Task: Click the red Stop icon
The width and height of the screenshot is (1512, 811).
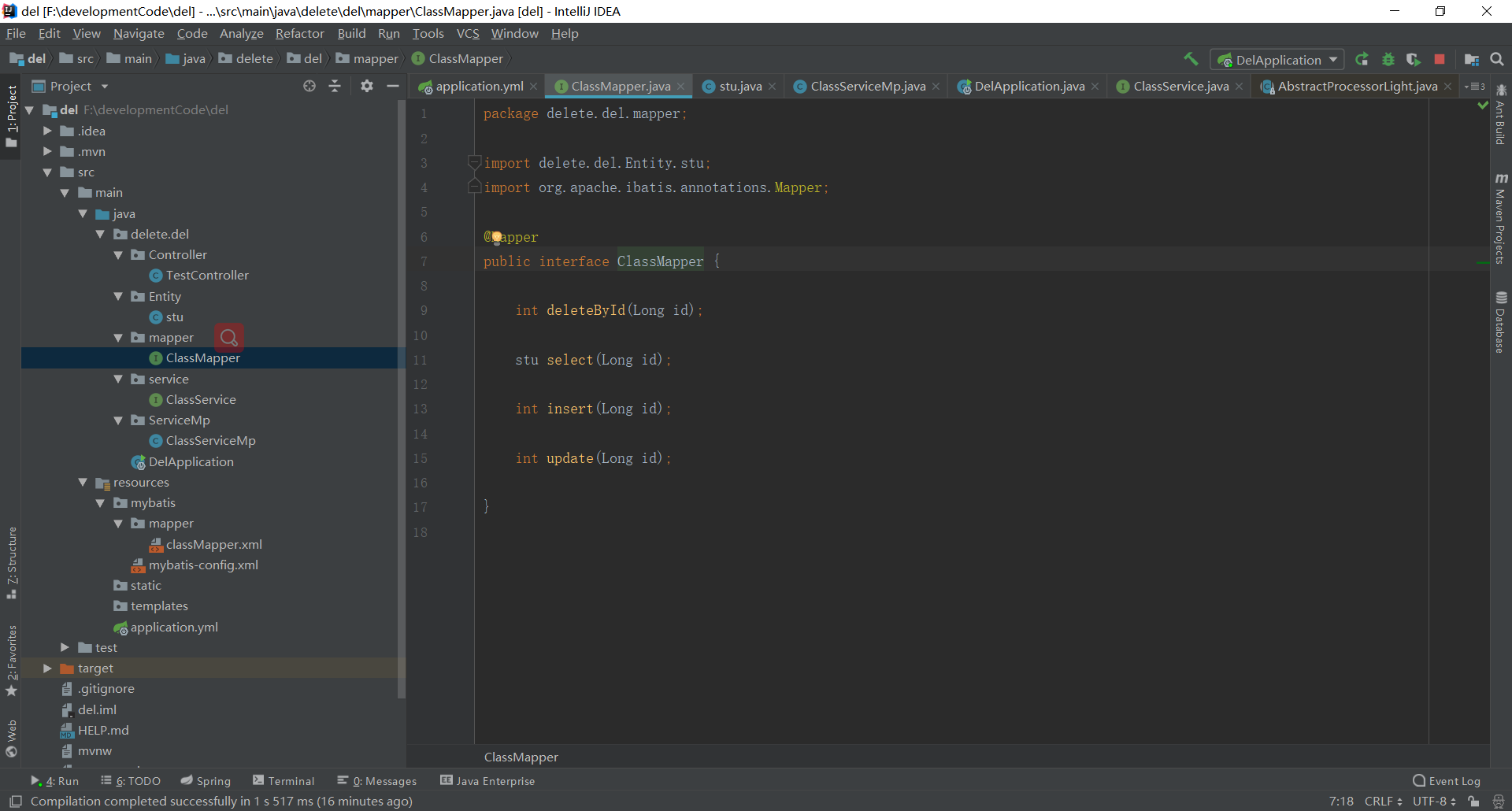Action: click(1440, 59)
